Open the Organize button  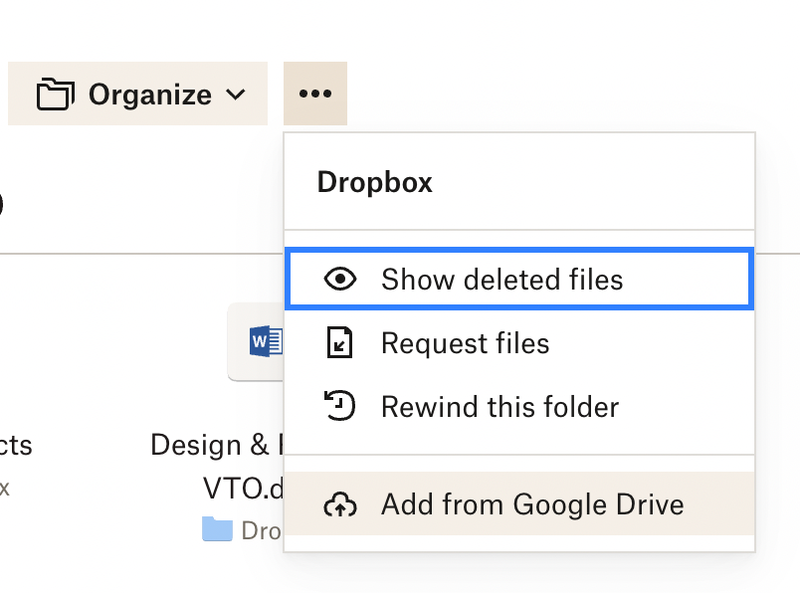(x=137, y=93)
